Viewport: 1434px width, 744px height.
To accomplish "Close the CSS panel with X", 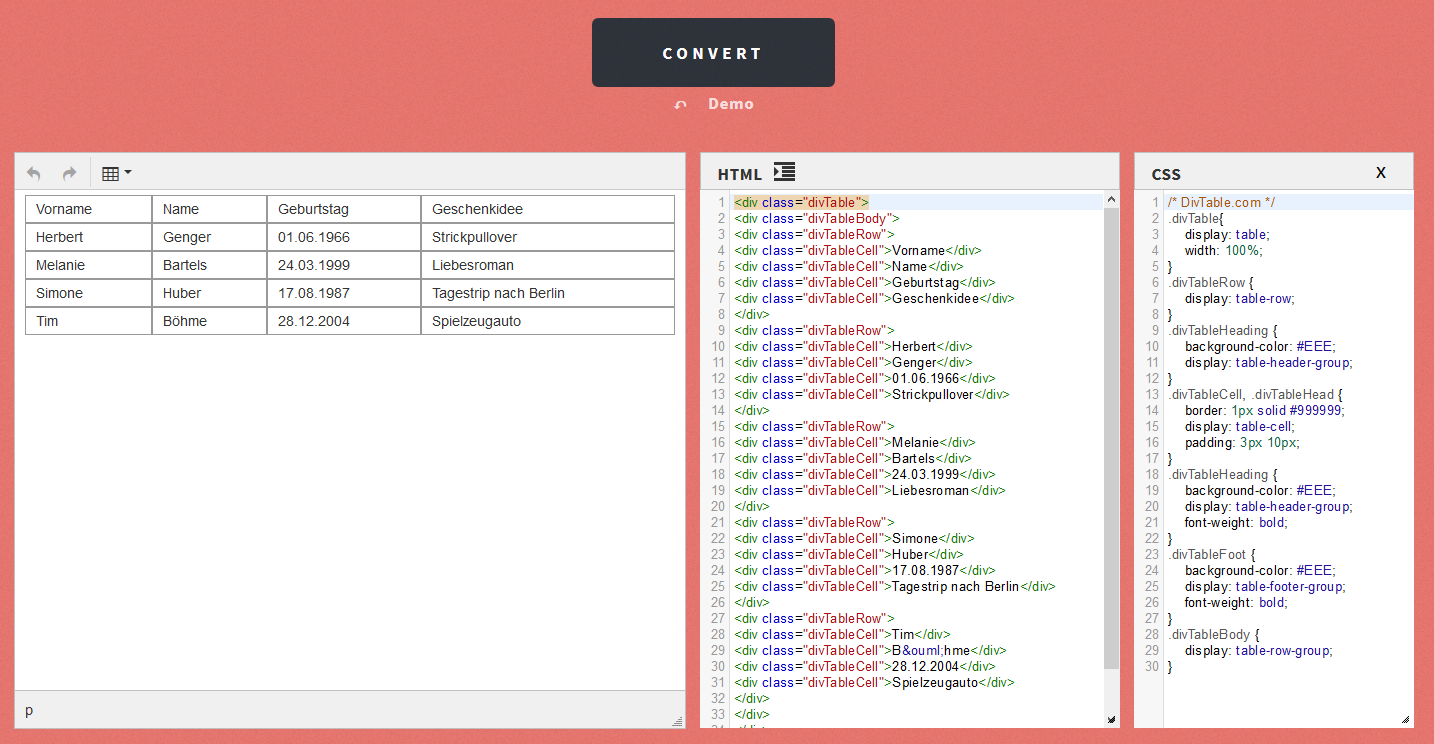I will point(1381,173).
